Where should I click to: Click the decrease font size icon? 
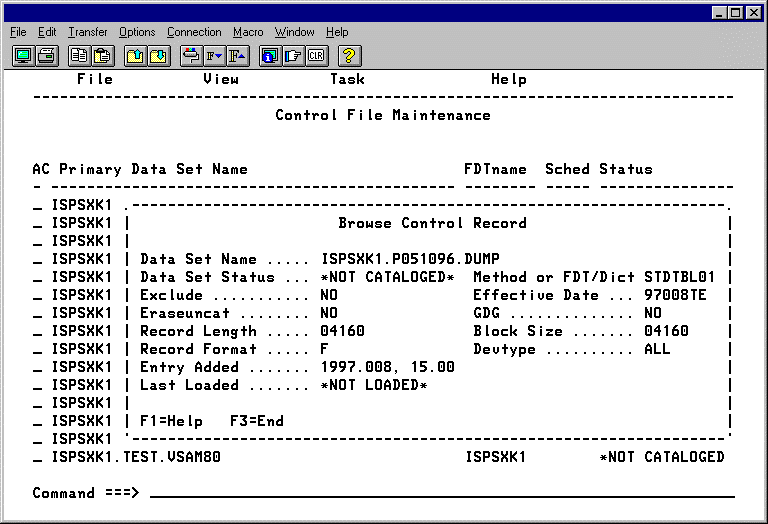click(214, 56)
